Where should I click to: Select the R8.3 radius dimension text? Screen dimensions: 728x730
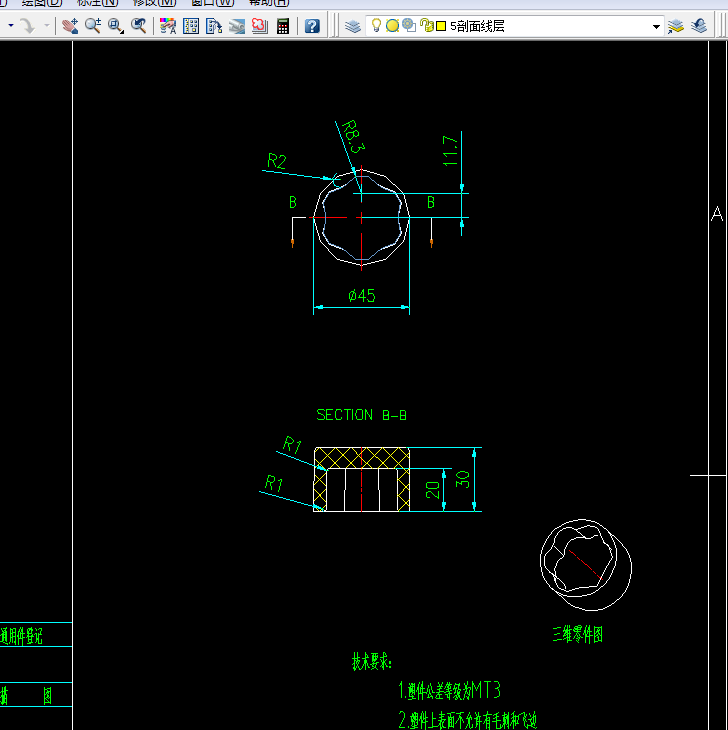[353, 136]
